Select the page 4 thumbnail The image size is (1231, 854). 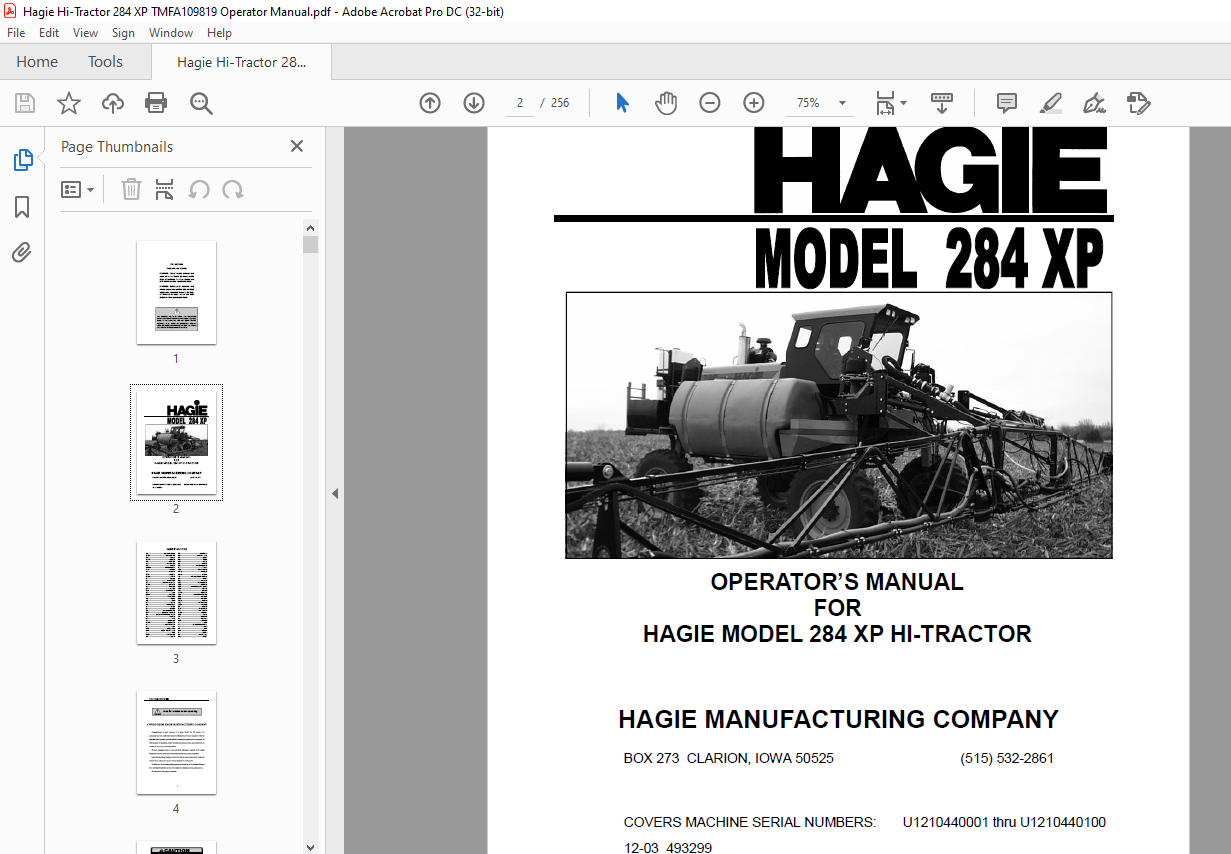(x=176, y=742)
